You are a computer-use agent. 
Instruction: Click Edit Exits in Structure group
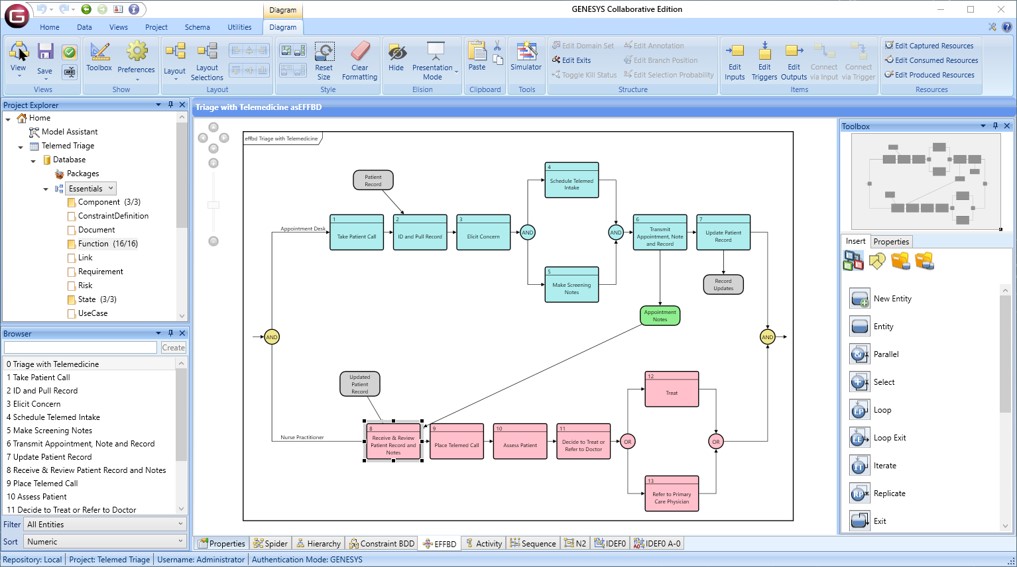571,60
